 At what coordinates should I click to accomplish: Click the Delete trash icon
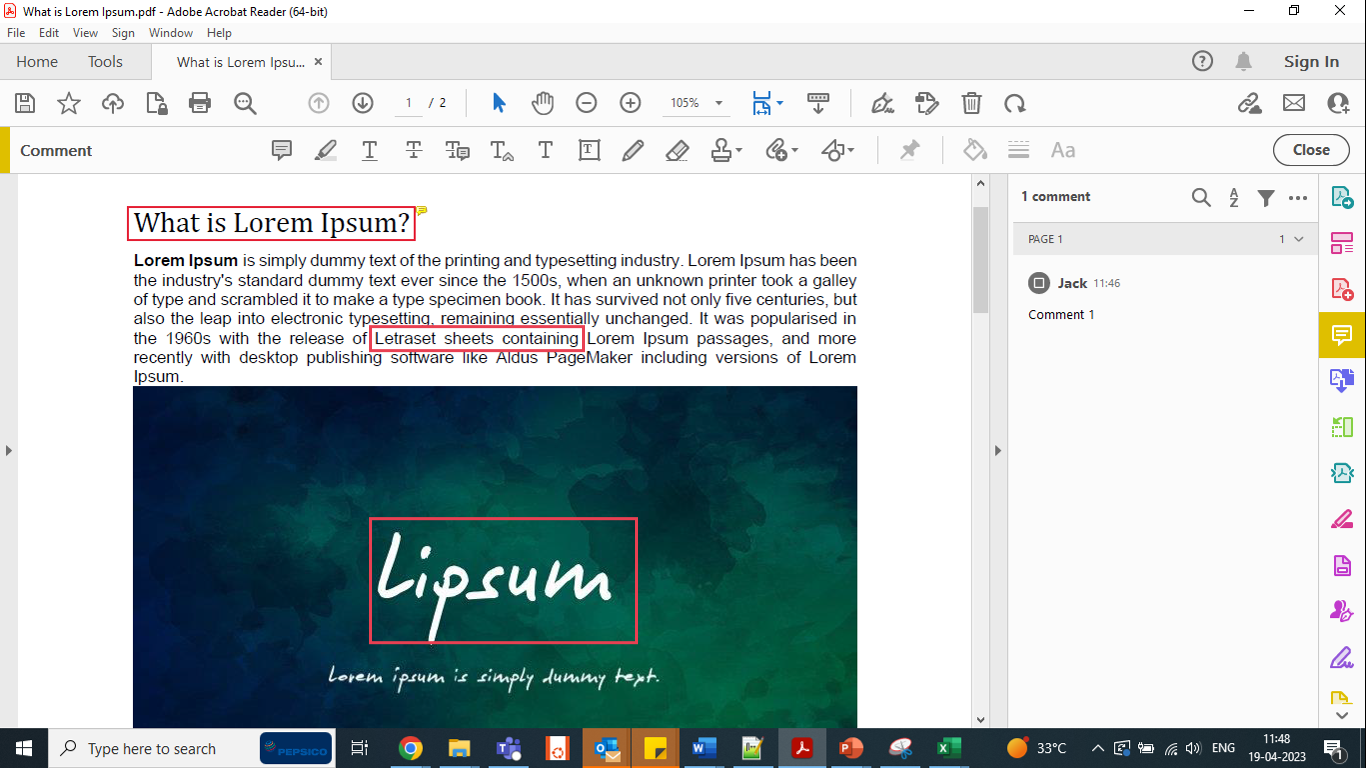971,103
